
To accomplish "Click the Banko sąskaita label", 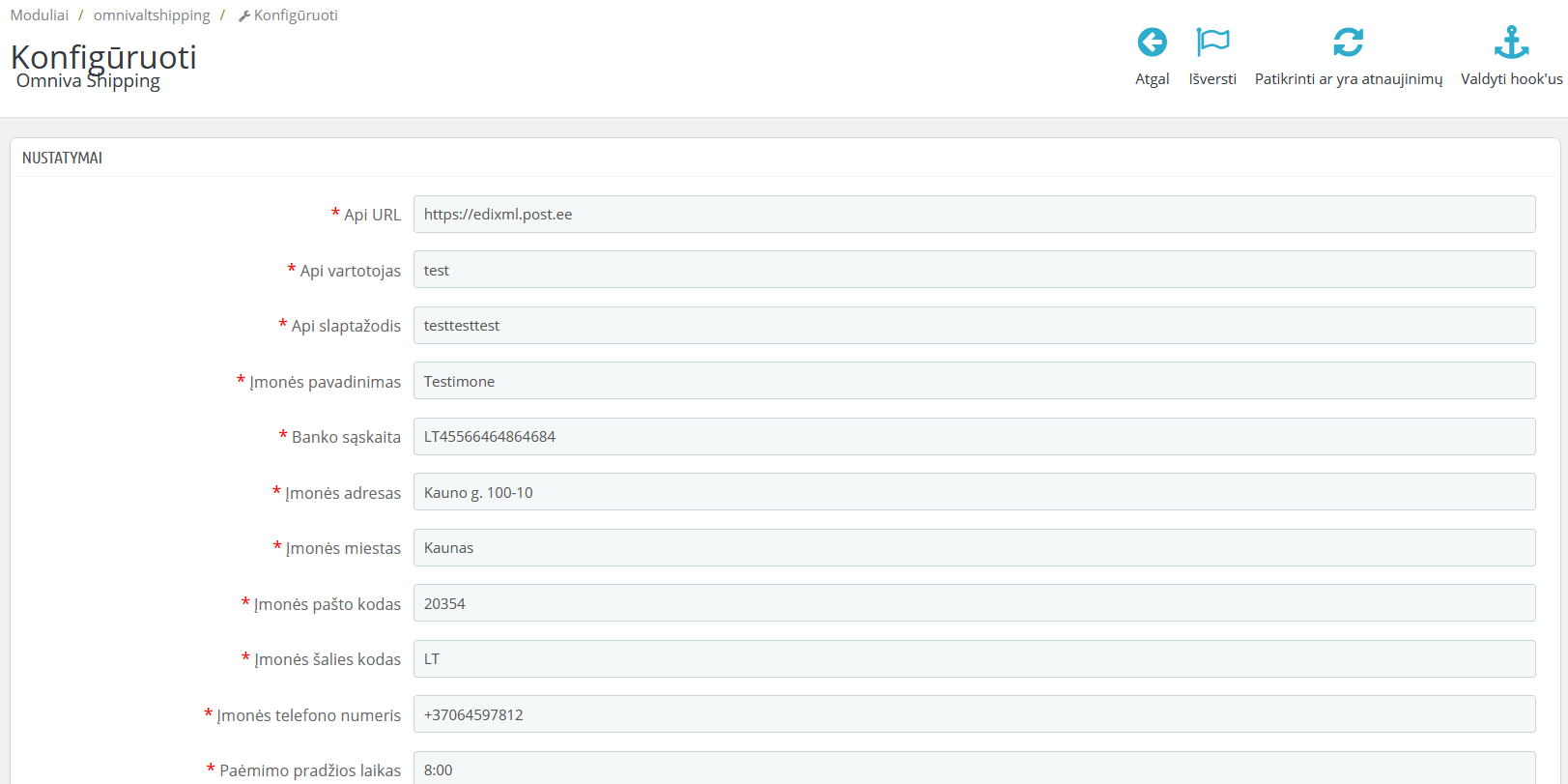I will (346, 437).
